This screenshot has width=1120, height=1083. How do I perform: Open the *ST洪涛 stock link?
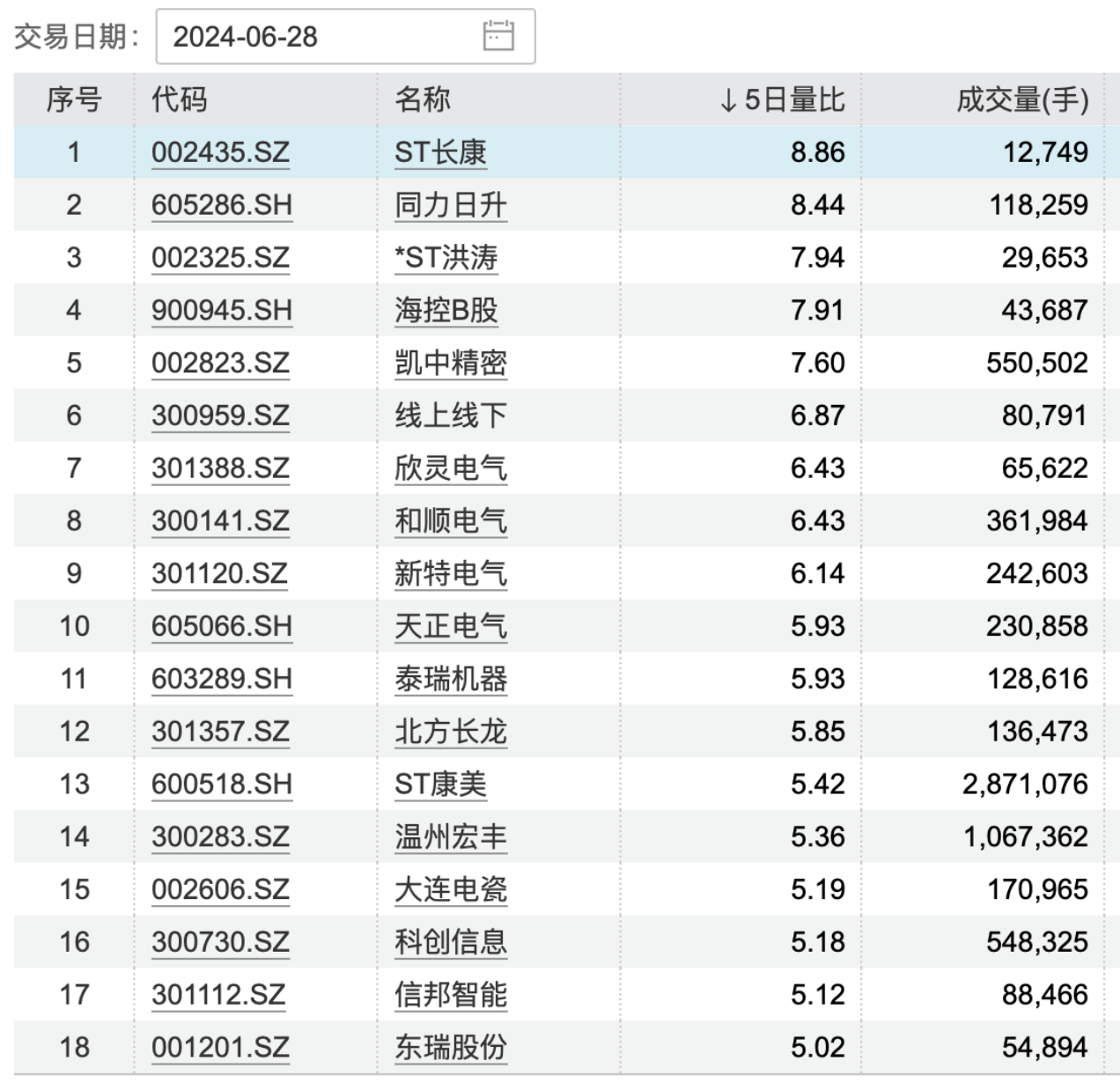point(446,258)
